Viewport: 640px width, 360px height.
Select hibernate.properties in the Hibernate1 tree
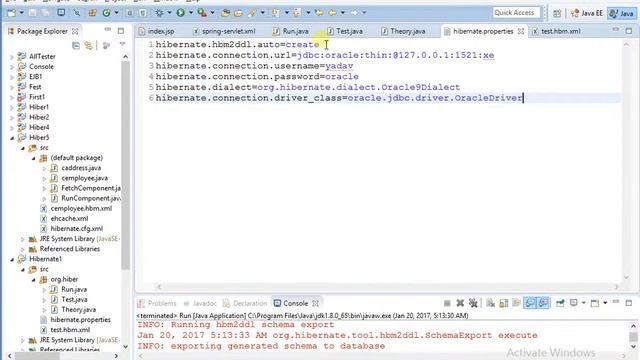pos(80,320)
